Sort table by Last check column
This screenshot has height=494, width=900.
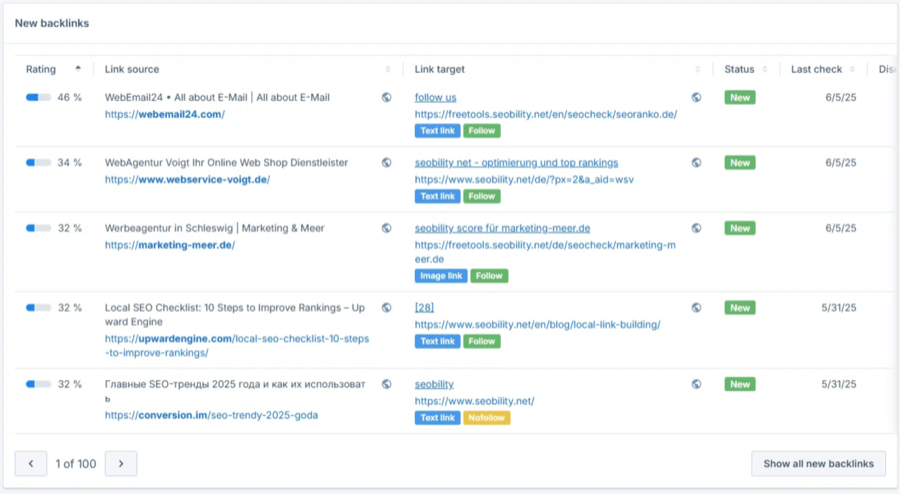pyautogui.click(x=852, y=69)
